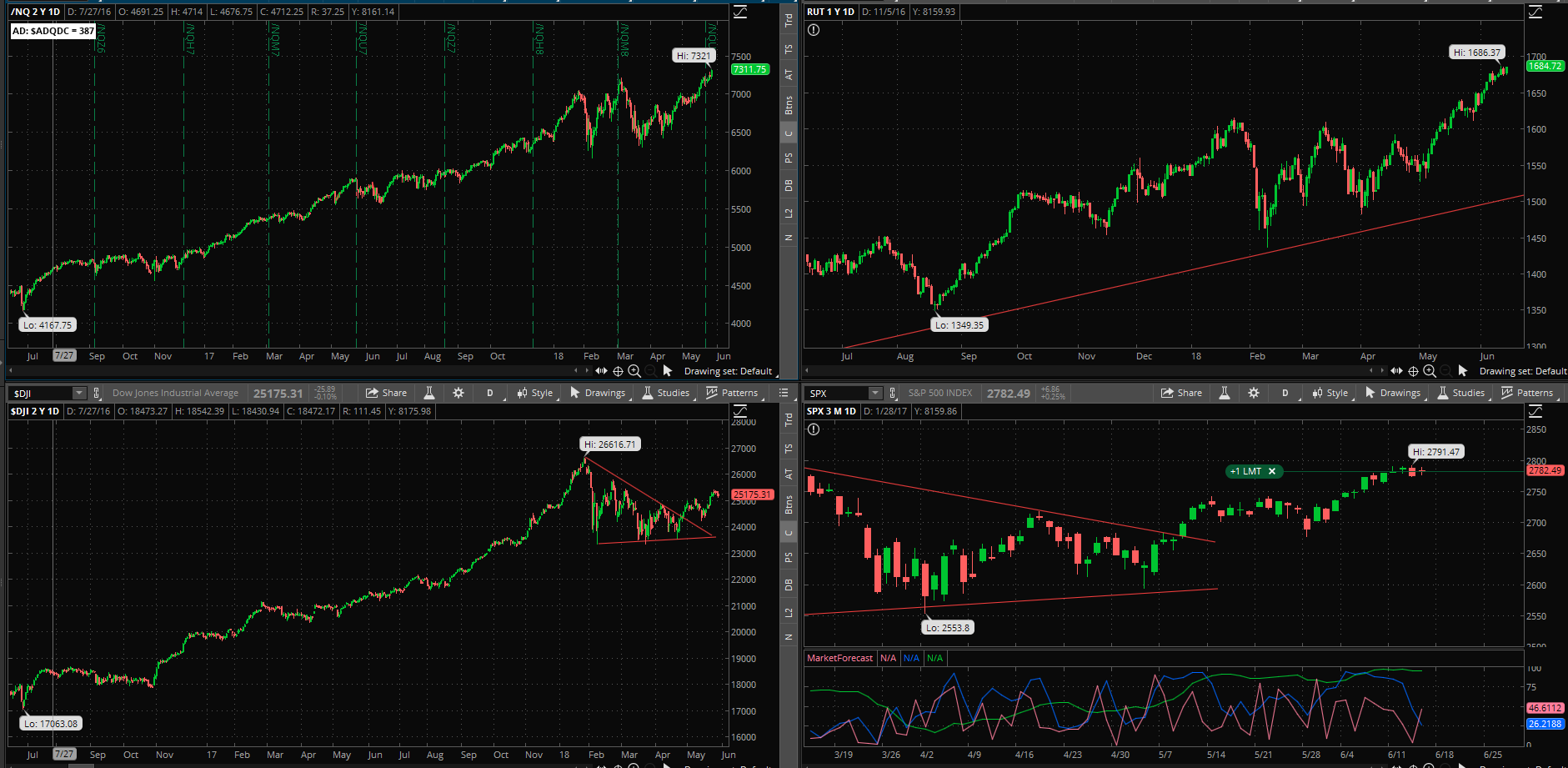Open the list menu icon right of $DJI Patterns
Viewport: 1568px width, 768px height.
click(x=784, y=393)
